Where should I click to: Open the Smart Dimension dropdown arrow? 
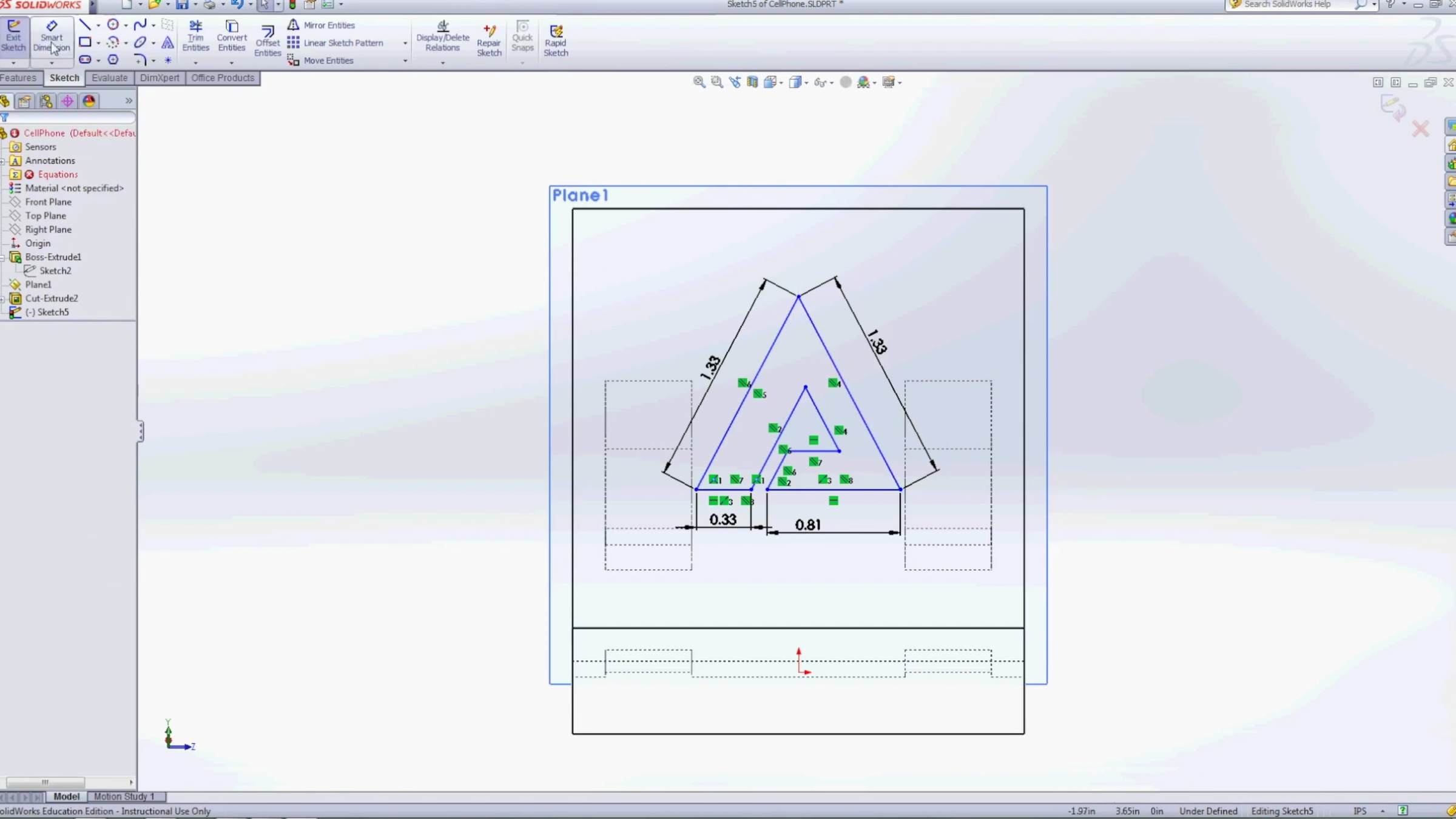[52, 62]
